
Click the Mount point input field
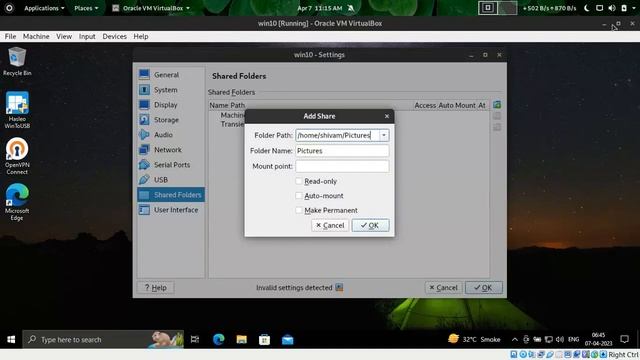(x=342, y=166)
